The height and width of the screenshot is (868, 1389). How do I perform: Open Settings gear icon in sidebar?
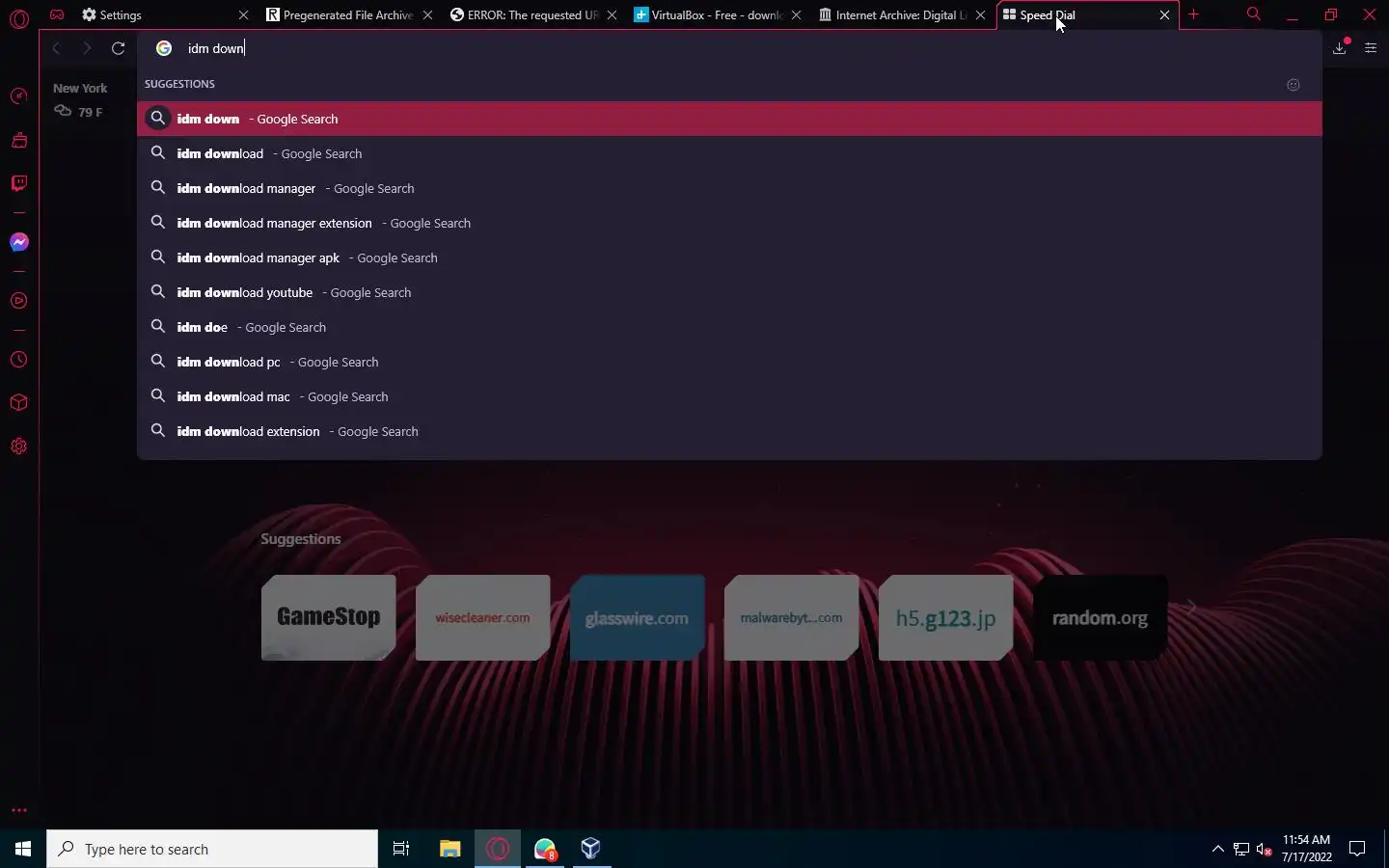click(x=18, y=447)
